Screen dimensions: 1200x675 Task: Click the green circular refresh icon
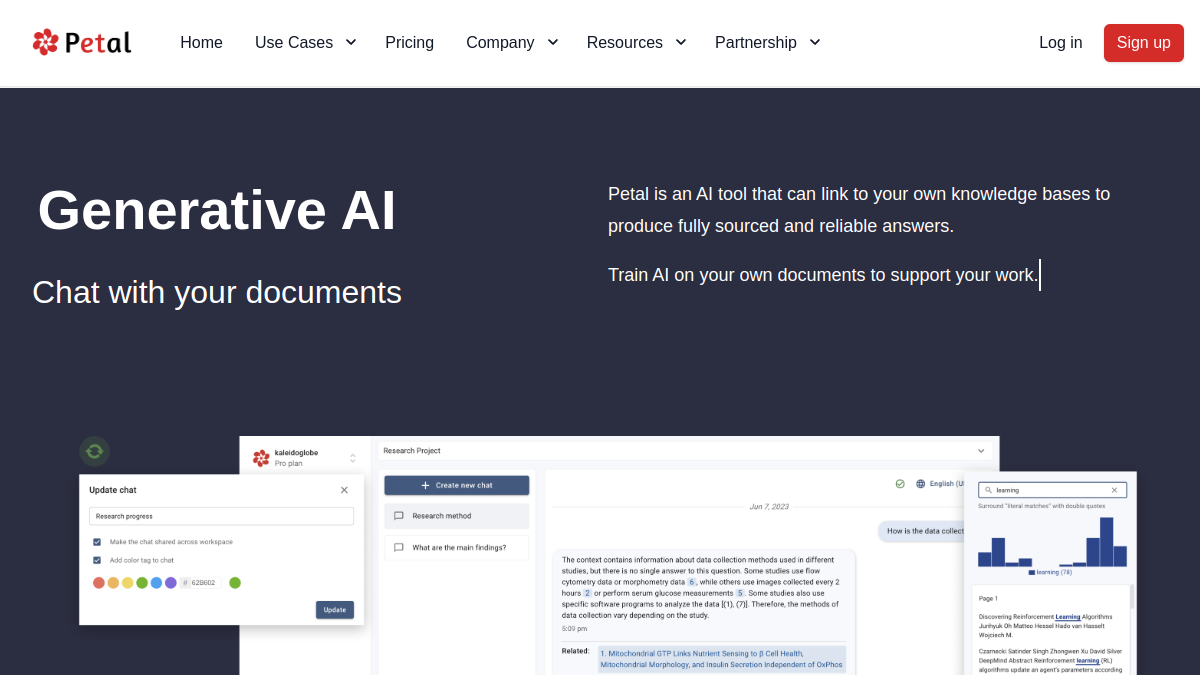click(94, 451)
